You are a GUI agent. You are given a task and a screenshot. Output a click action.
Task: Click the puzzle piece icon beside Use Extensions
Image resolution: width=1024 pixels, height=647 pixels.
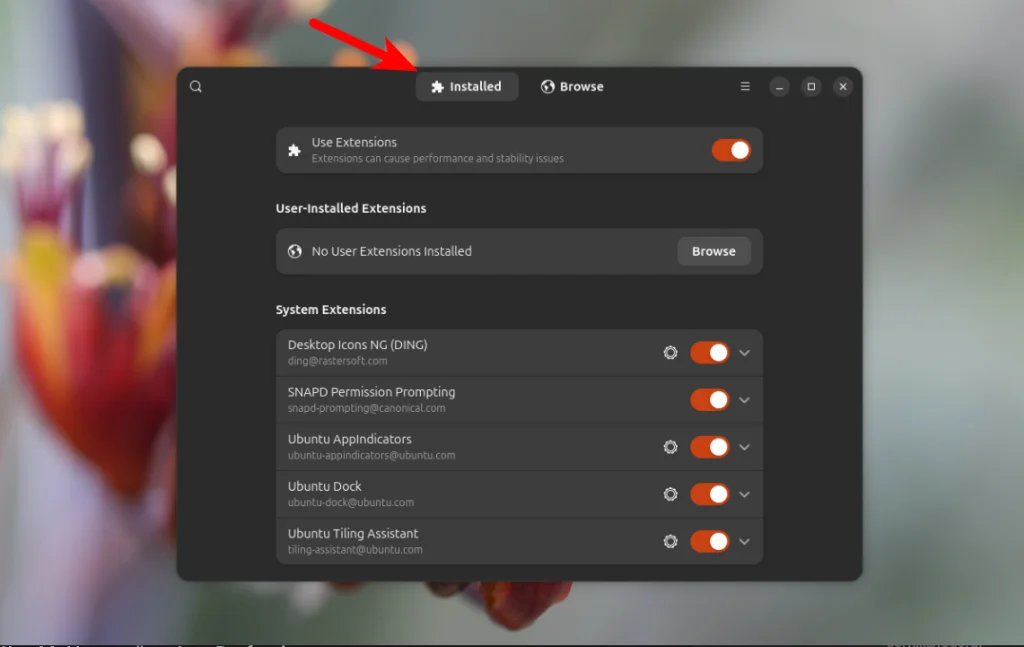(294, 149)
